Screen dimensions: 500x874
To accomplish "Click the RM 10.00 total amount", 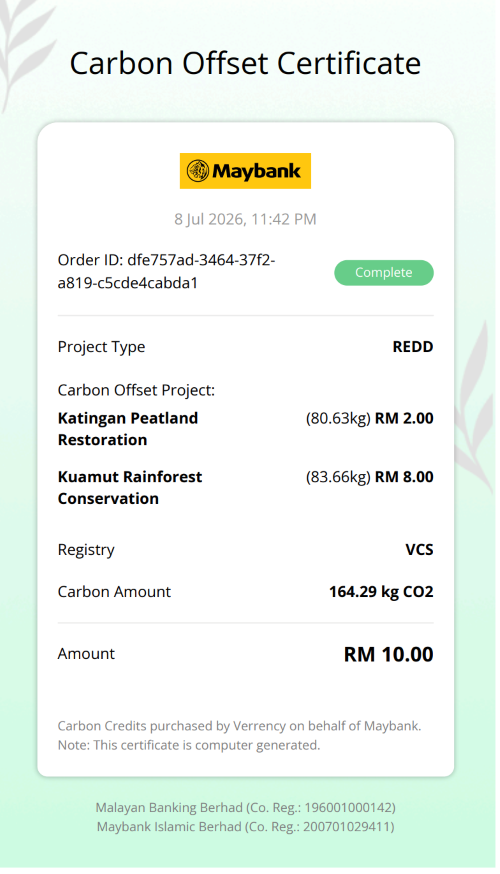I will [x=389, y=654].
